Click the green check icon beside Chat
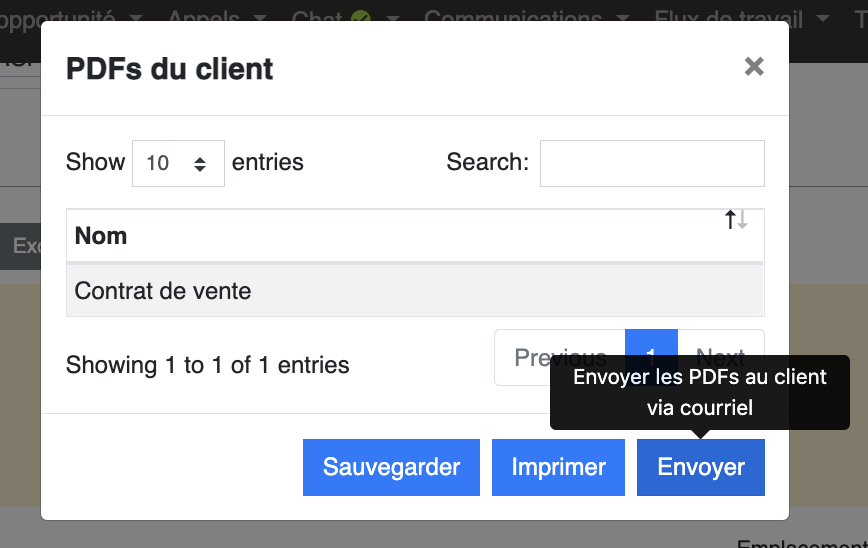 click(x=361, y=17)
